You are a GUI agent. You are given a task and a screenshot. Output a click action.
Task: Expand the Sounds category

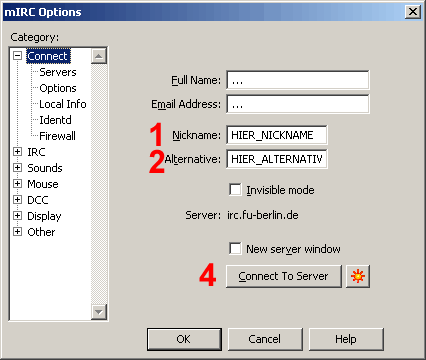pos(17,168)
